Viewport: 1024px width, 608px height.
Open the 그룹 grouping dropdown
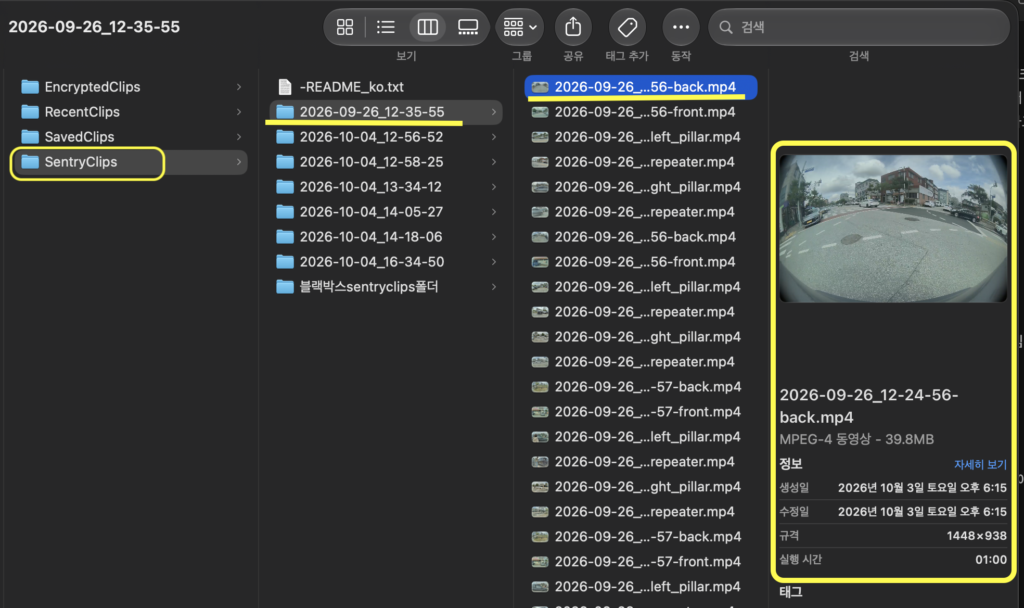tap(519, 27)
